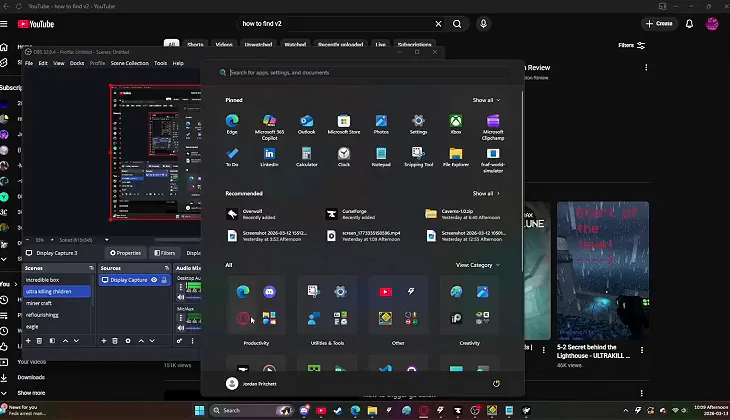
Task: Click Show more in YouTube sidebar
Action: [31, 393]
